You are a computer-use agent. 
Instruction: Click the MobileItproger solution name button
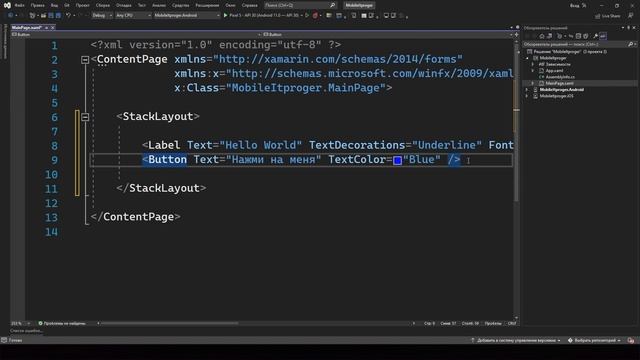pyautogui.click(x=359, y=5)
